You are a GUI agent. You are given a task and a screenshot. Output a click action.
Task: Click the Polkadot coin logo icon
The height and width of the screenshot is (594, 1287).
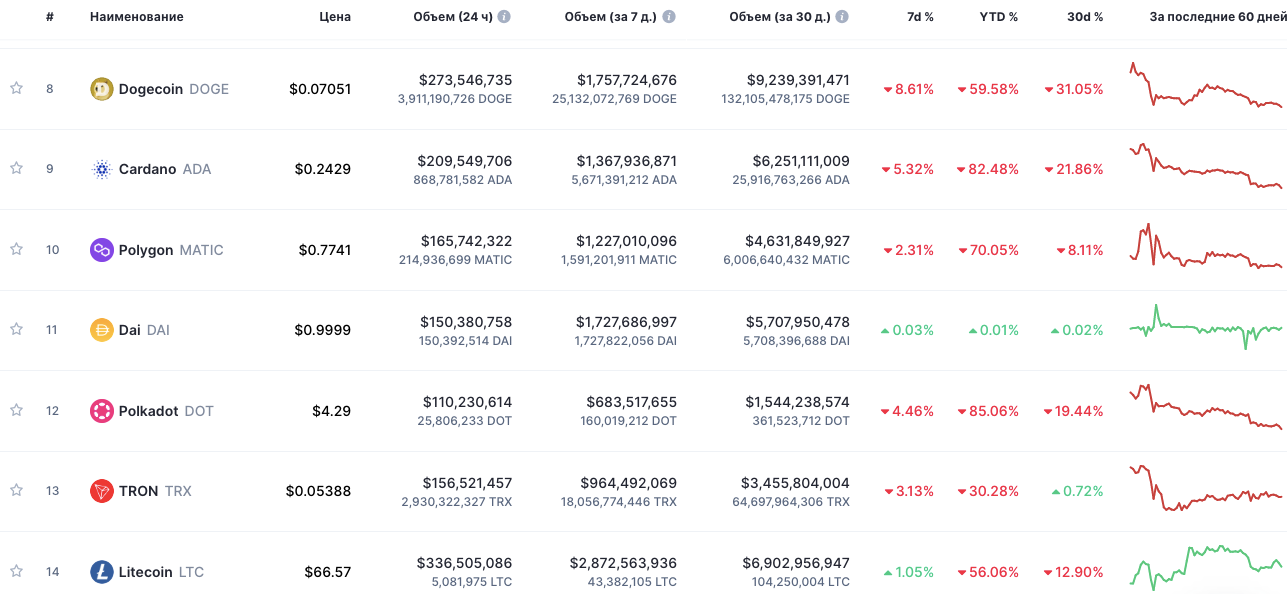102,411
